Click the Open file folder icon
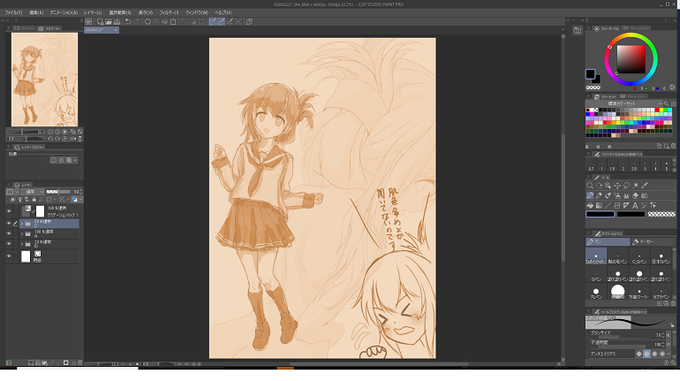This screenshot has width=680, height=381. coord(108,22)
